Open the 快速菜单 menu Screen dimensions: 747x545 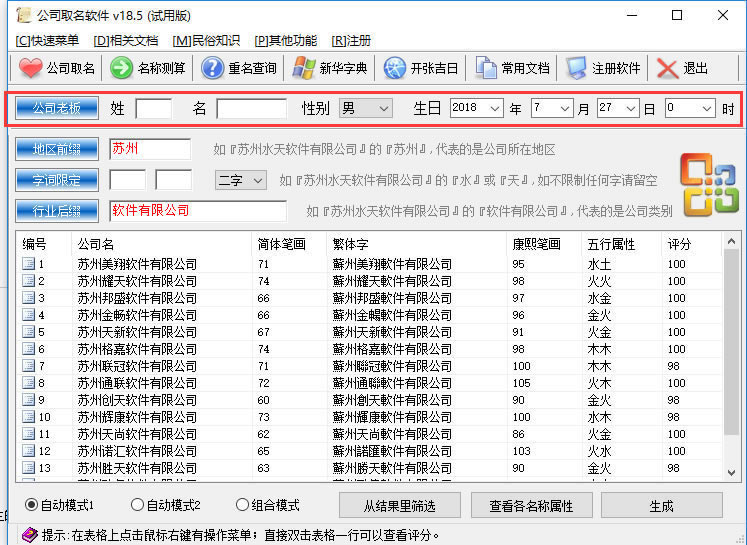tap(47, 41)
